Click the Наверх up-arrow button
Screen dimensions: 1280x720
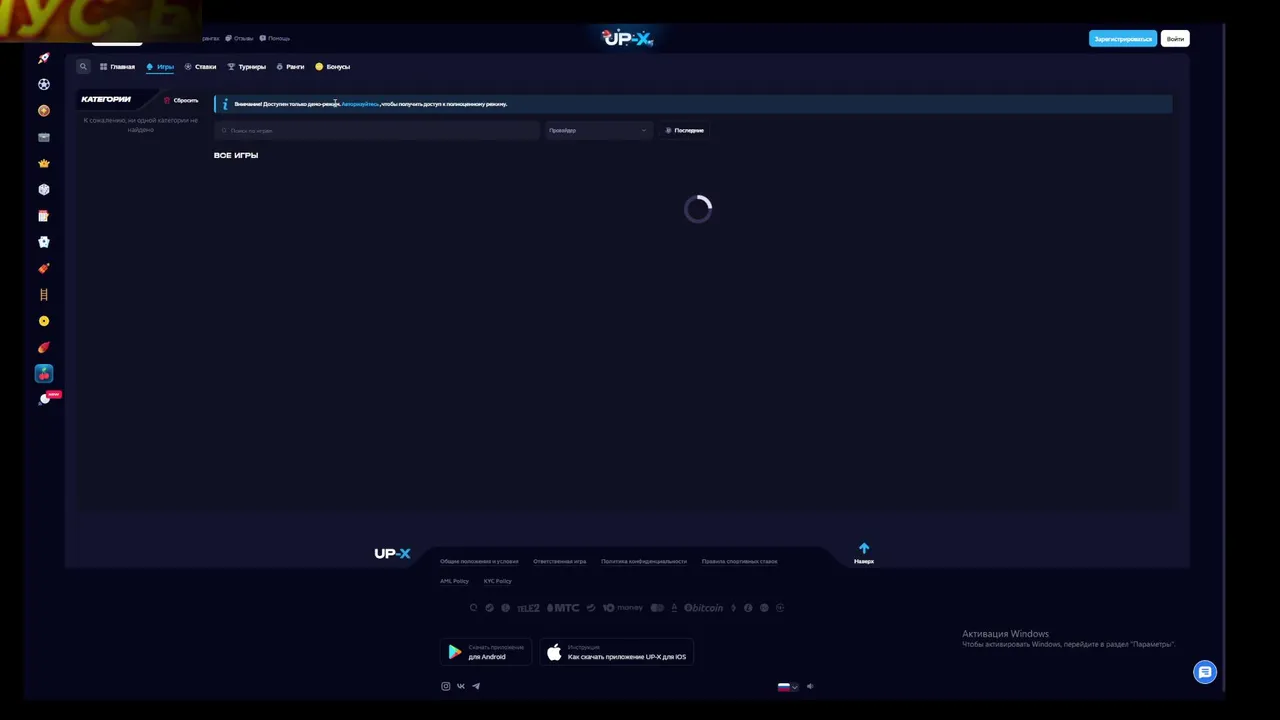click(x=864, y=553)
